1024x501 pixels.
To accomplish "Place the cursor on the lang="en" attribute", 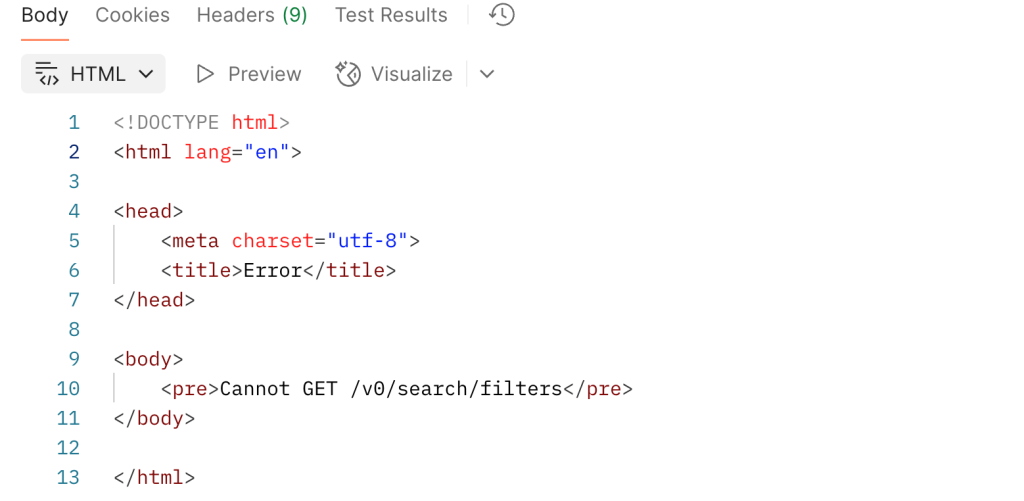I will click(237, 153).
